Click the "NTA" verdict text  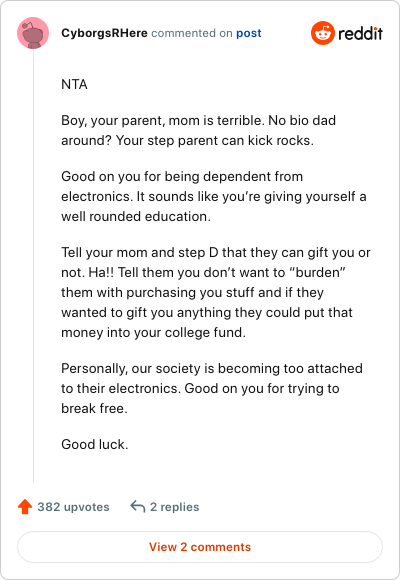[x=74, y=84]
